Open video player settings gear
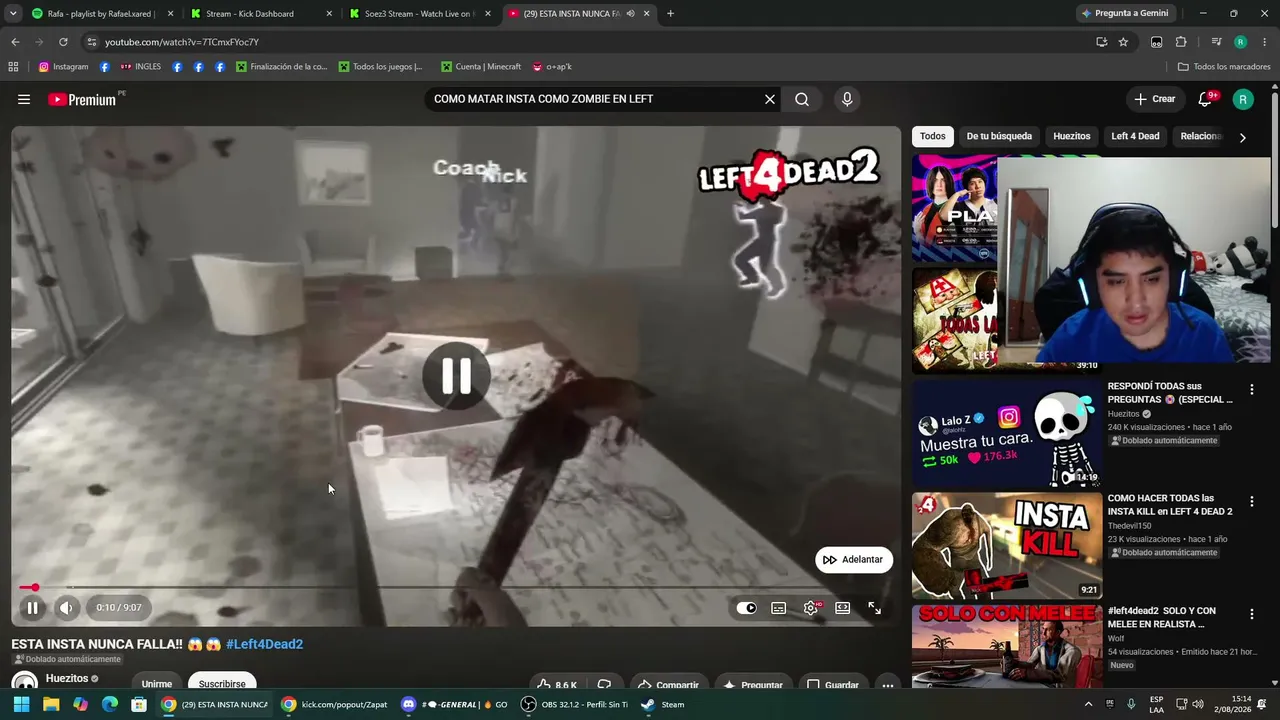This screenshot has width=1280, height=720. point(811,608)
